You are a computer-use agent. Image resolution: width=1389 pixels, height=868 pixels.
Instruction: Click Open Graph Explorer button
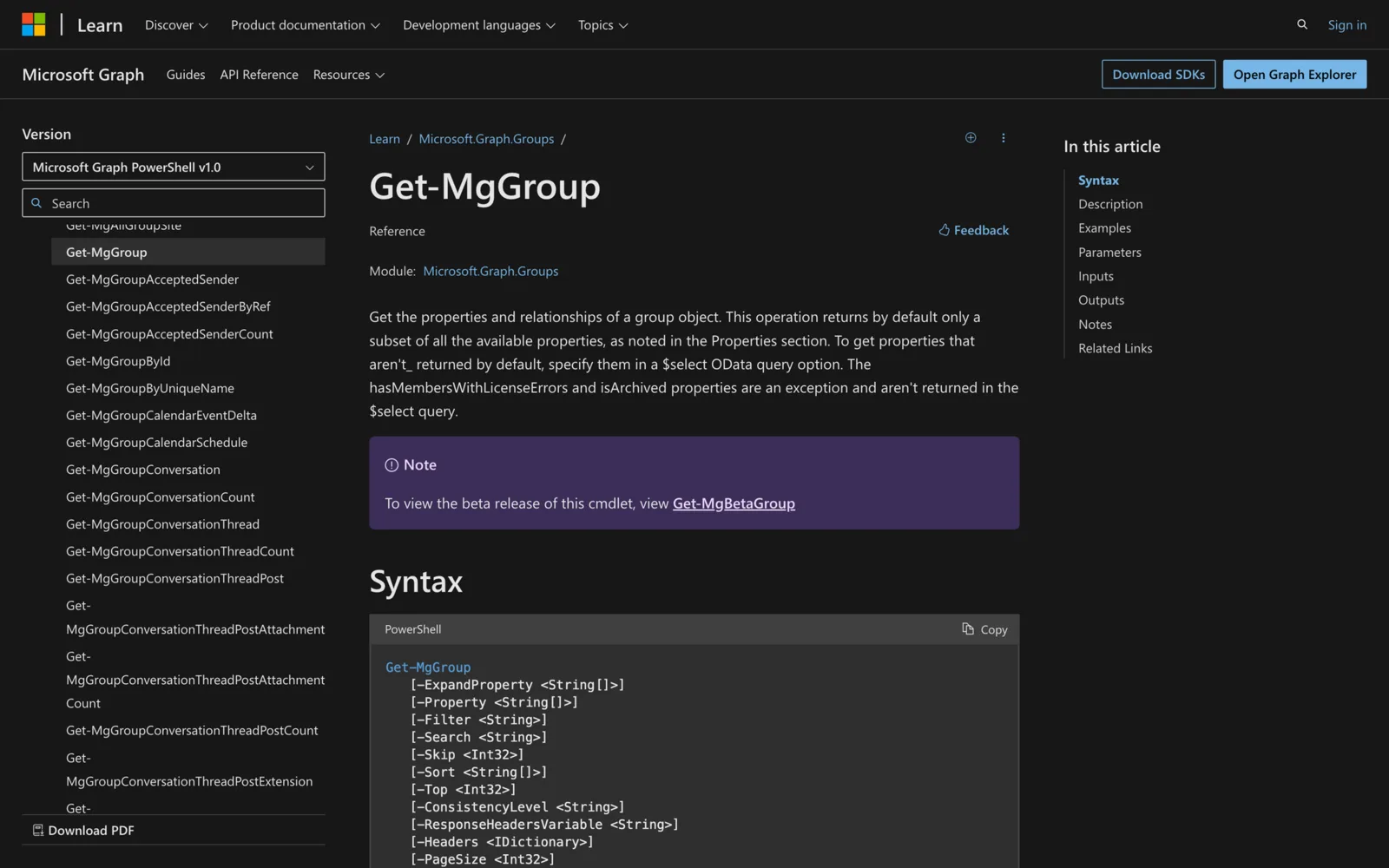(x=1294, y=75)
